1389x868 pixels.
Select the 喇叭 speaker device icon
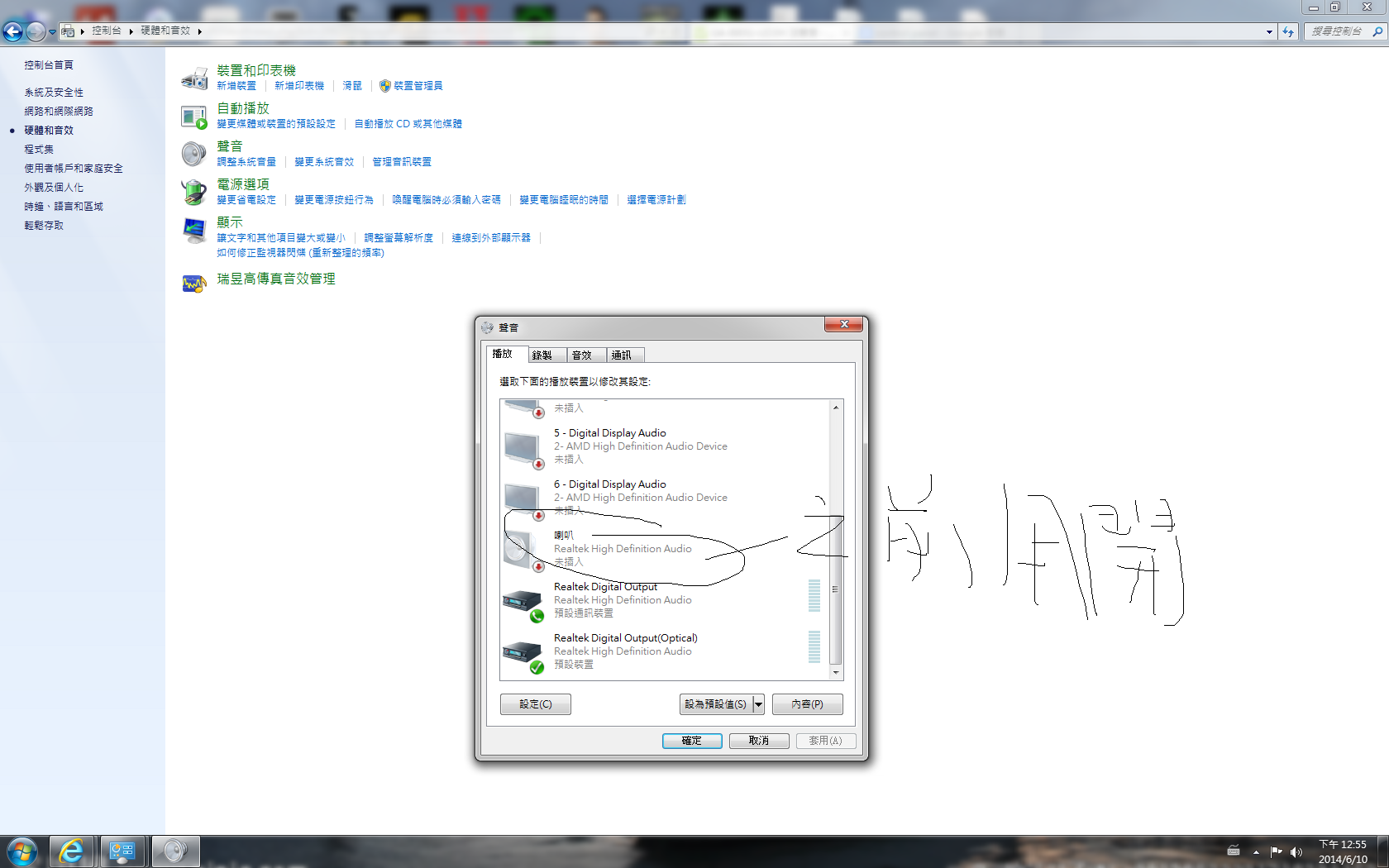pyautogui.click(x=523, y=552)
